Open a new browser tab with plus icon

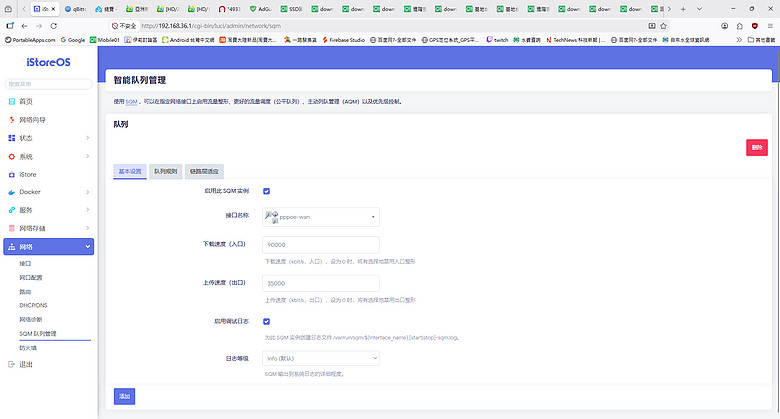[x=683, y=9]
